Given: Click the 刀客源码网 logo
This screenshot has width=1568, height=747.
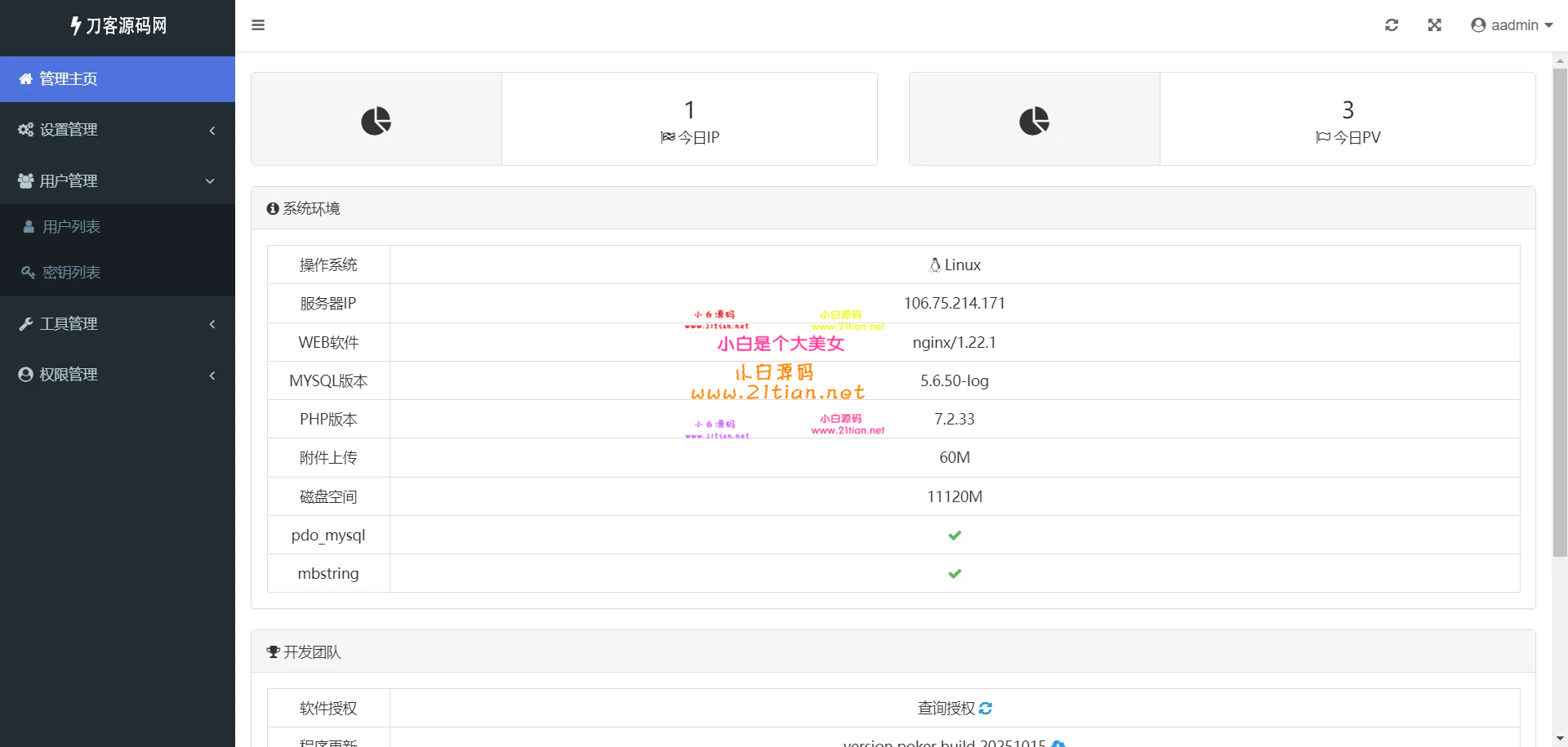Looking at the screenshot, I should (x=118, y=26).
